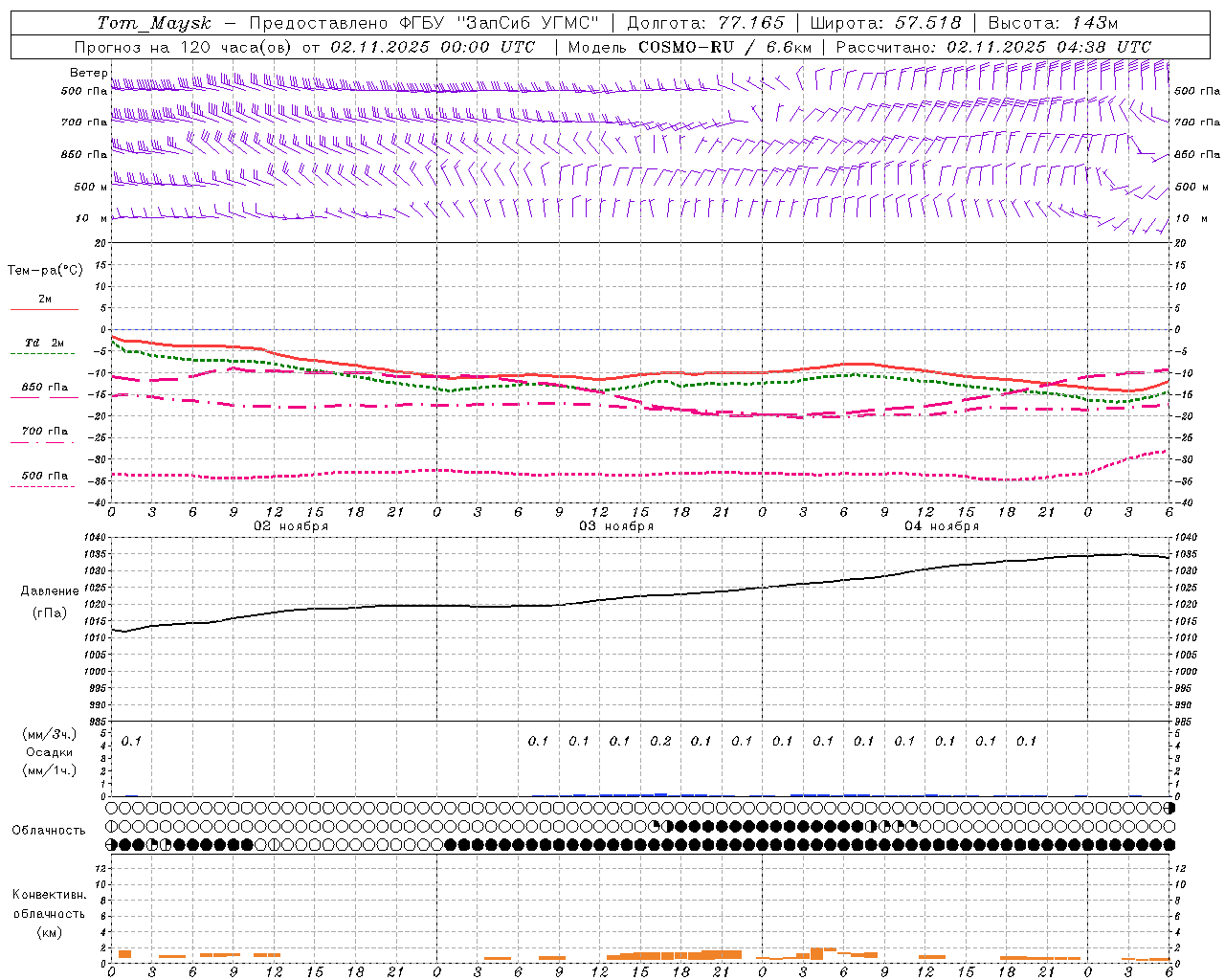Select the text Предоставлено ФГБУ "ЗапСиб УГМС"
Screen dimensions: 1225x980
(424, 23)
